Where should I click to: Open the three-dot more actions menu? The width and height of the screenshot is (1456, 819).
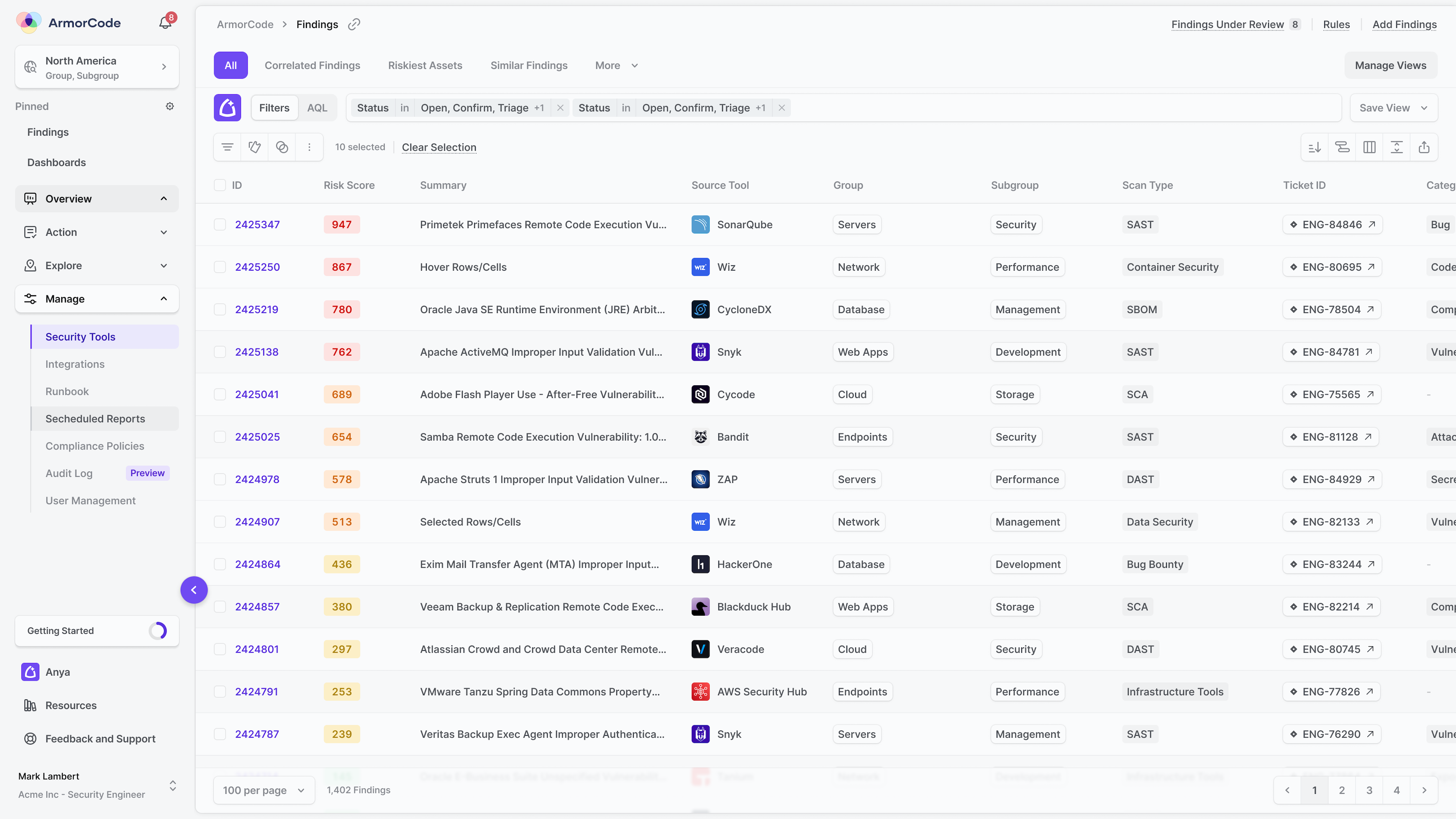tap(309, 147)
